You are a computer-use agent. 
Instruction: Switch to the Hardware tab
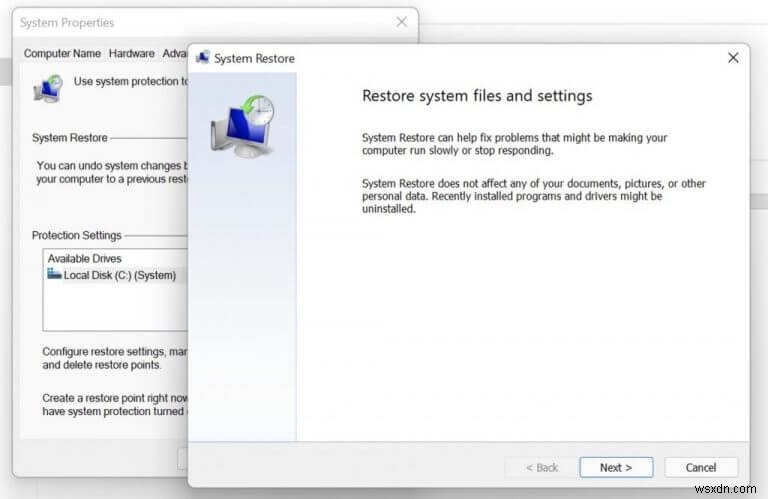point(131,53)
